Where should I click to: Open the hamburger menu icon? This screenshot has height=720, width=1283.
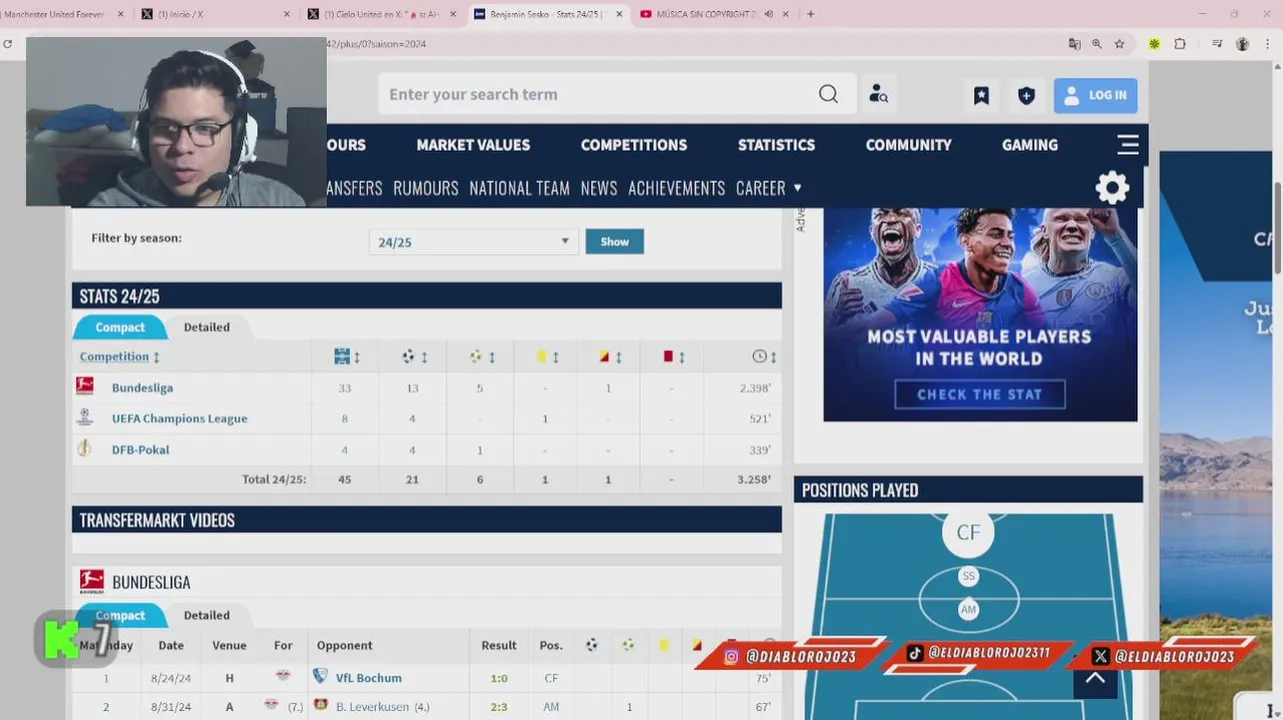[1128, 145]
